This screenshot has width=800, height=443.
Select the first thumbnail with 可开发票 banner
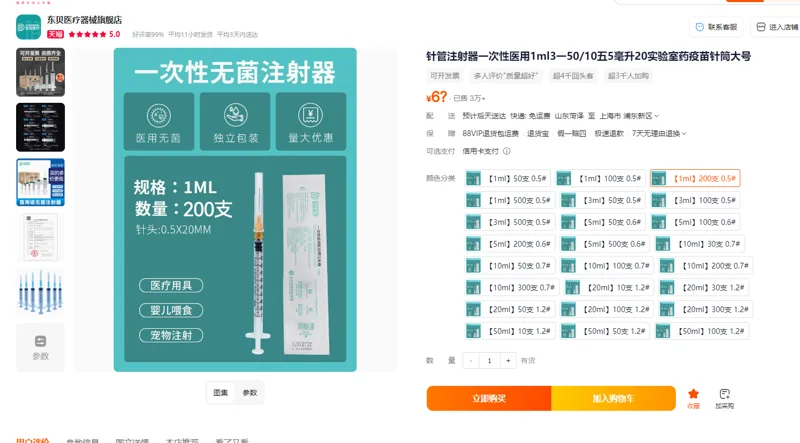coord(40,72)
